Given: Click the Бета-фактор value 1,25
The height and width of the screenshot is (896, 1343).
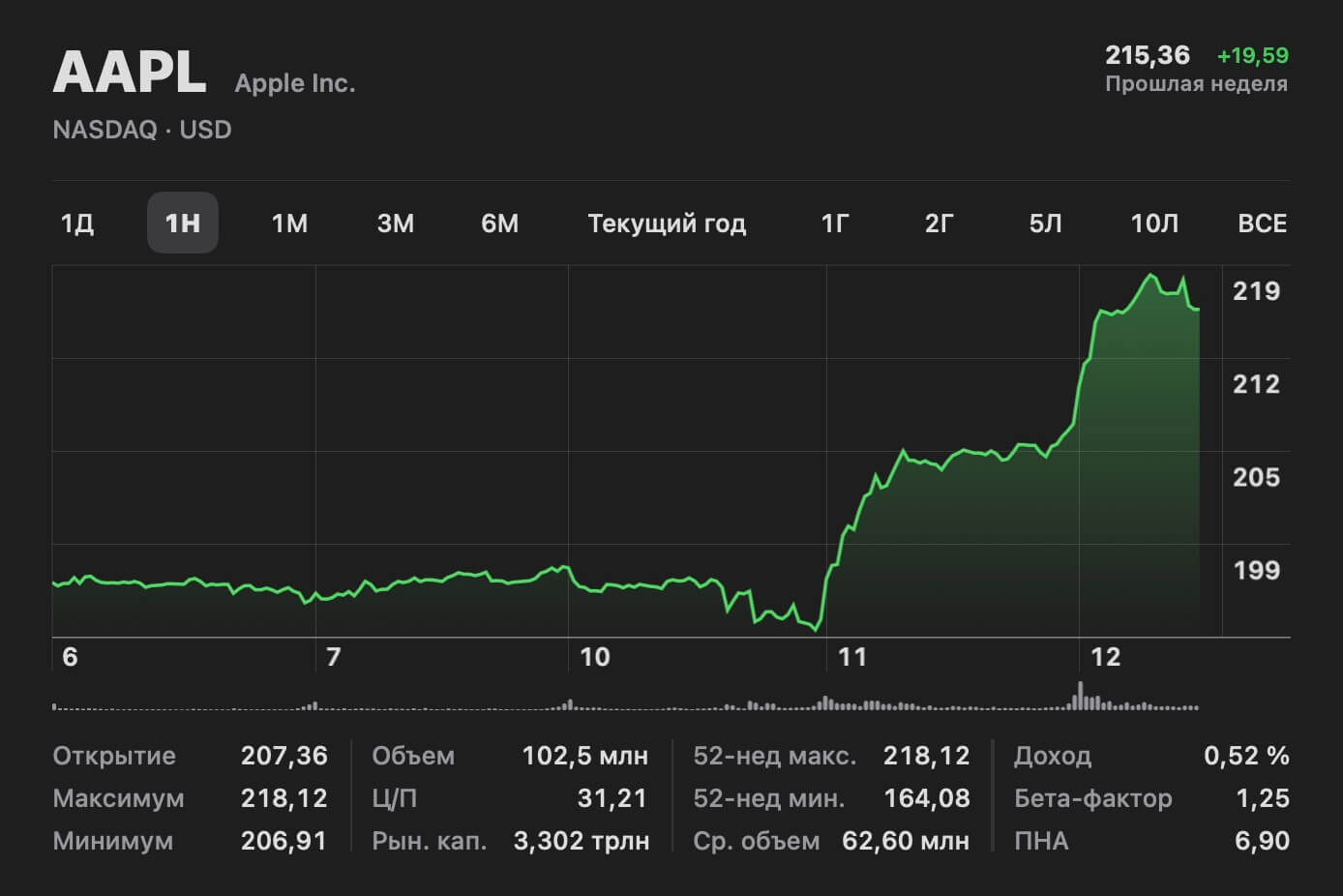Looking at the screenshot, I should pos(1263,798).
